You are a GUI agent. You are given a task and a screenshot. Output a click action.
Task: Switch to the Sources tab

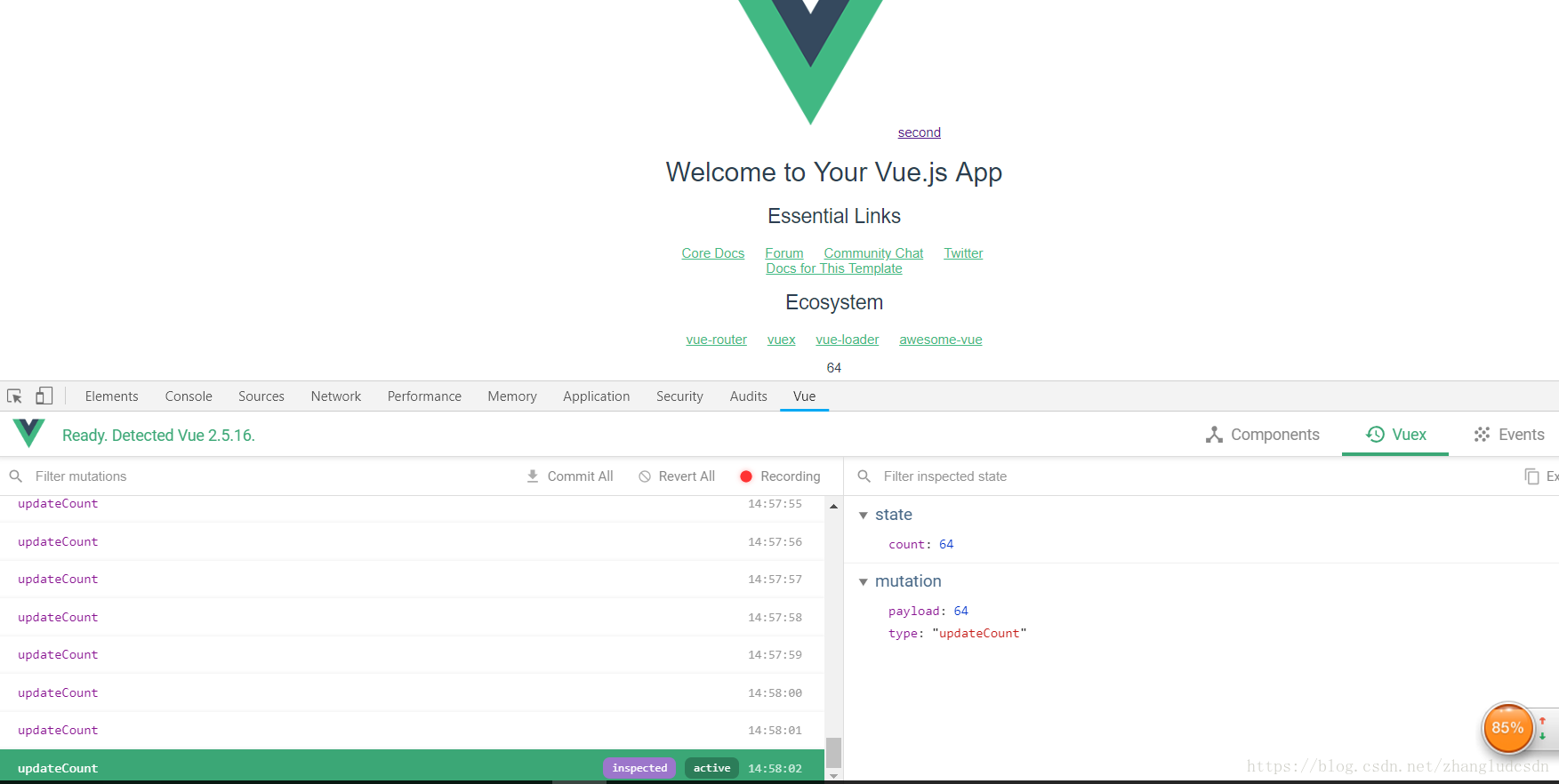pos(261,396)
